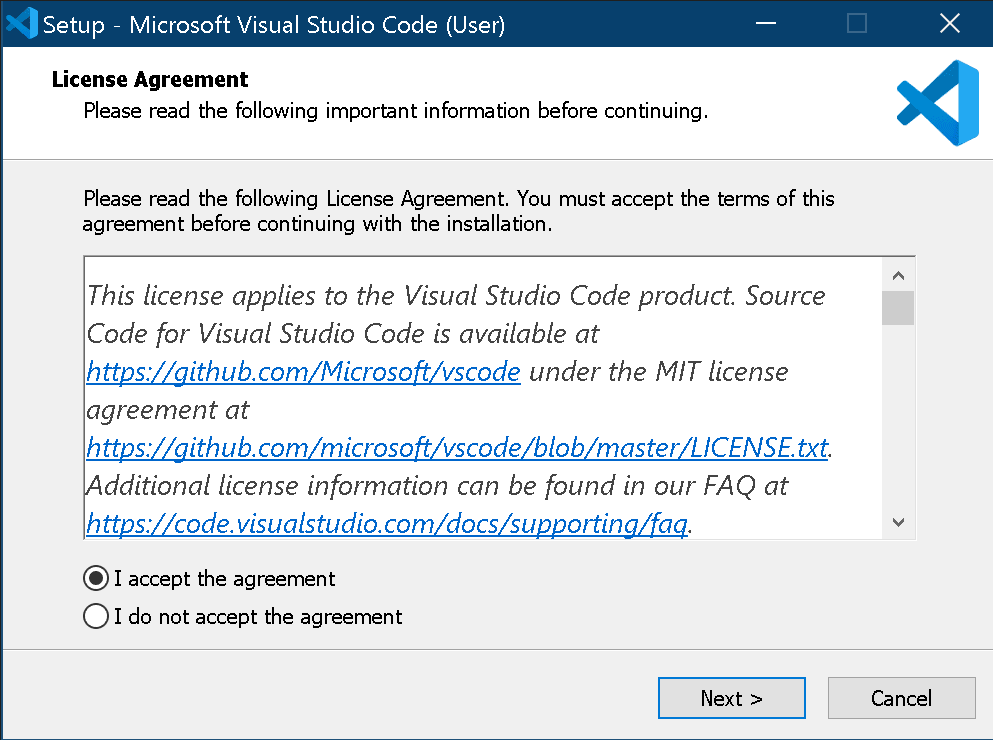Click the license text scrollbar thumb
This screenshot has width=994, height=740.
click(898, 308)
